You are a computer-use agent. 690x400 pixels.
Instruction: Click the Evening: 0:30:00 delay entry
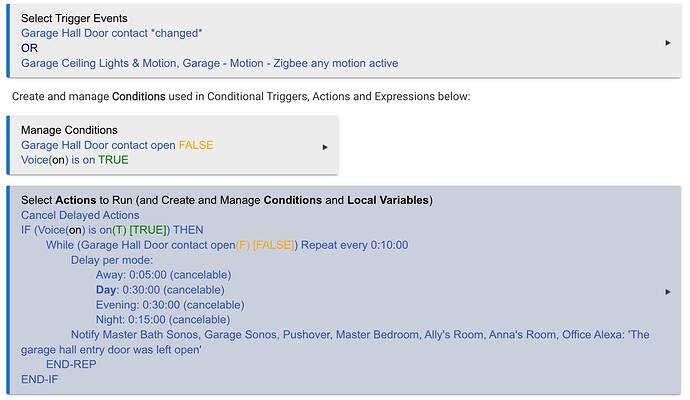point(170,305)
